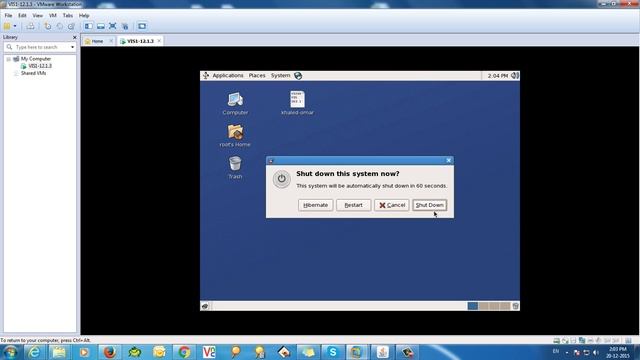640x360 pixels.
Task: Click the console view toolbar icon
Action: pyautogui.click(x=142, y=26)
